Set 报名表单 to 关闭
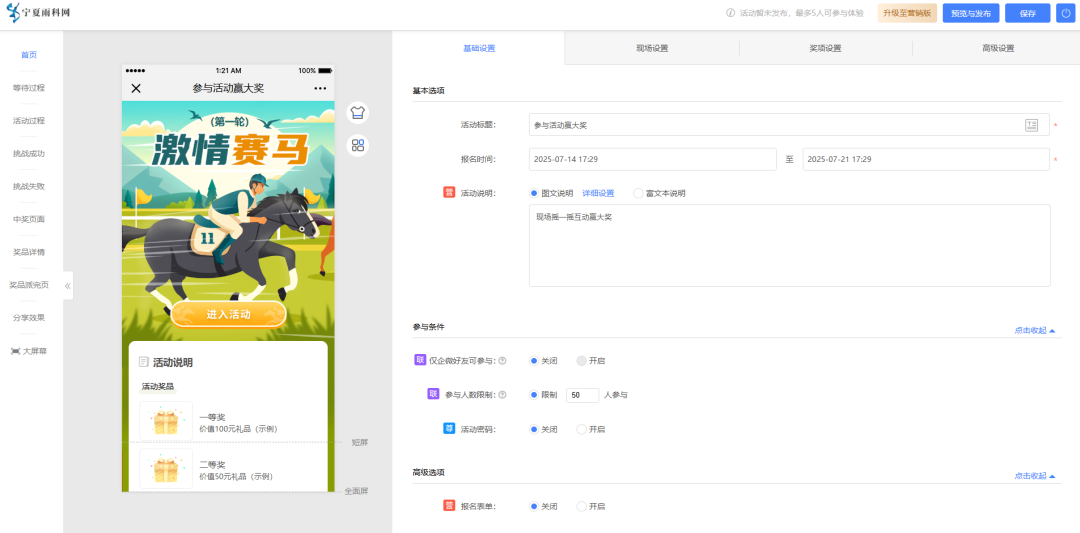 pyautogui.click(x=534, y=507)
